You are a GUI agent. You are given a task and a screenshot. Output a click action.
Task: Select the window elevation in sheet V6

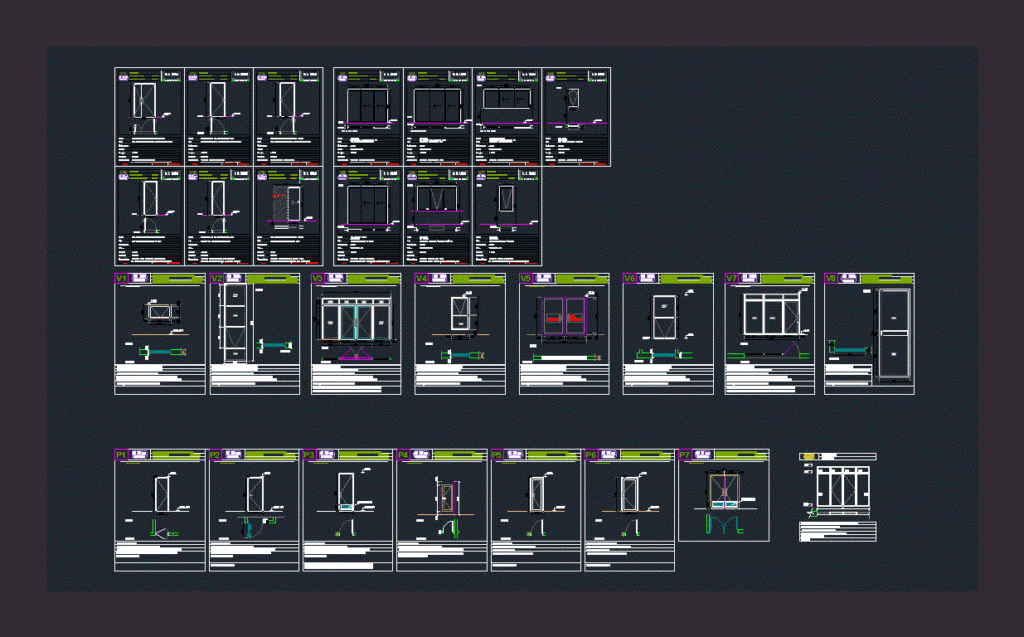point(665,317)
